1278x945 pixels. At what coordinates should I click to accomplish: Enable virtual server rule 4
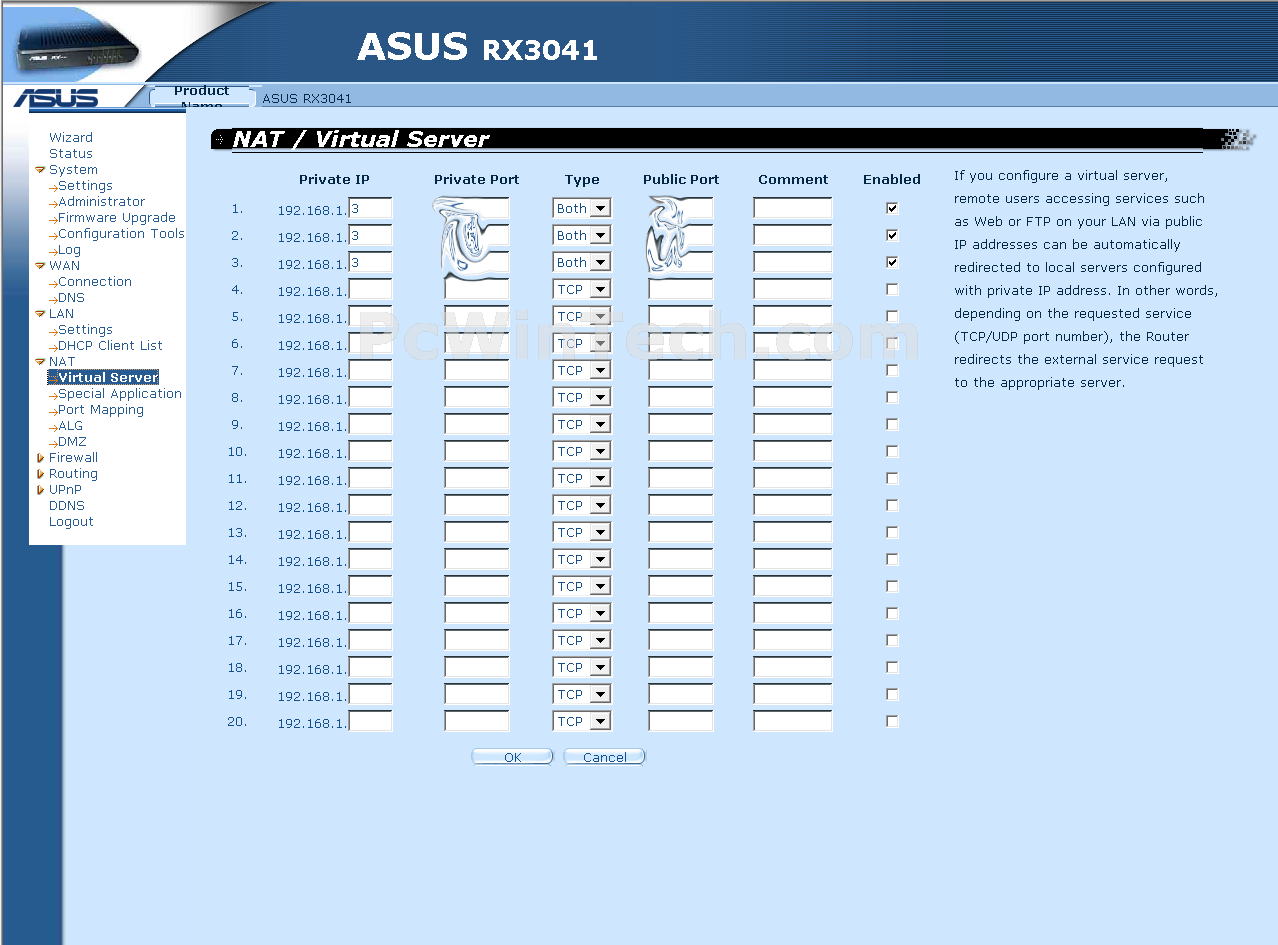pyautogui.click(x=892, y=289)
